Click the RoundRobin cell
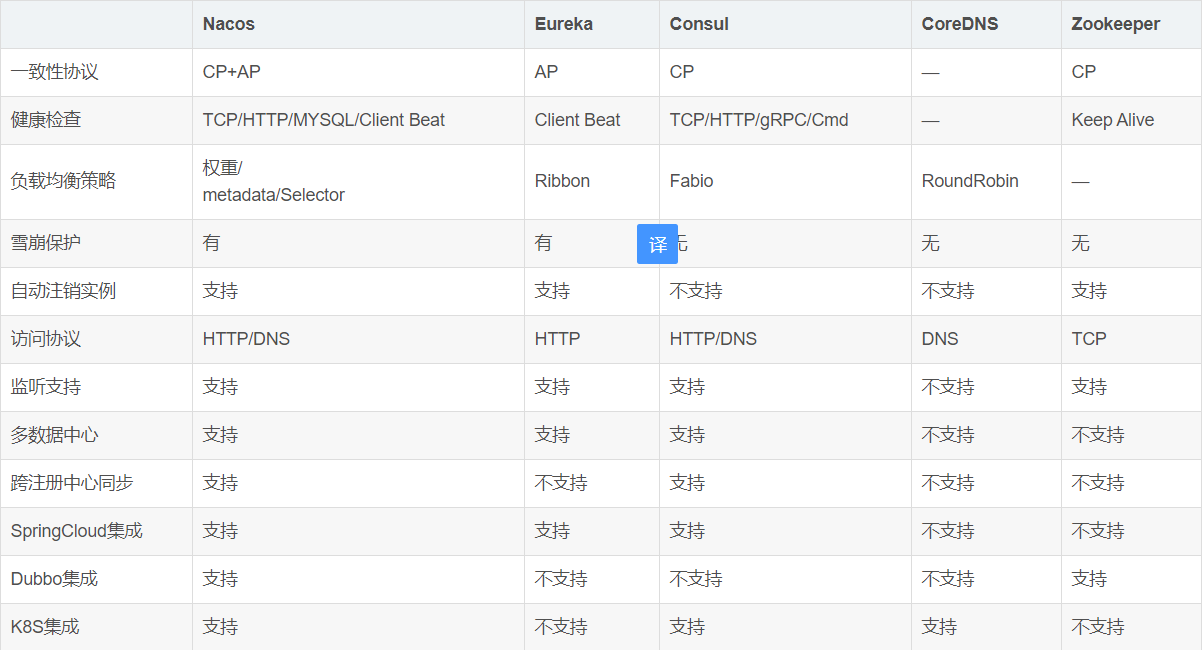 pos(971,181)
